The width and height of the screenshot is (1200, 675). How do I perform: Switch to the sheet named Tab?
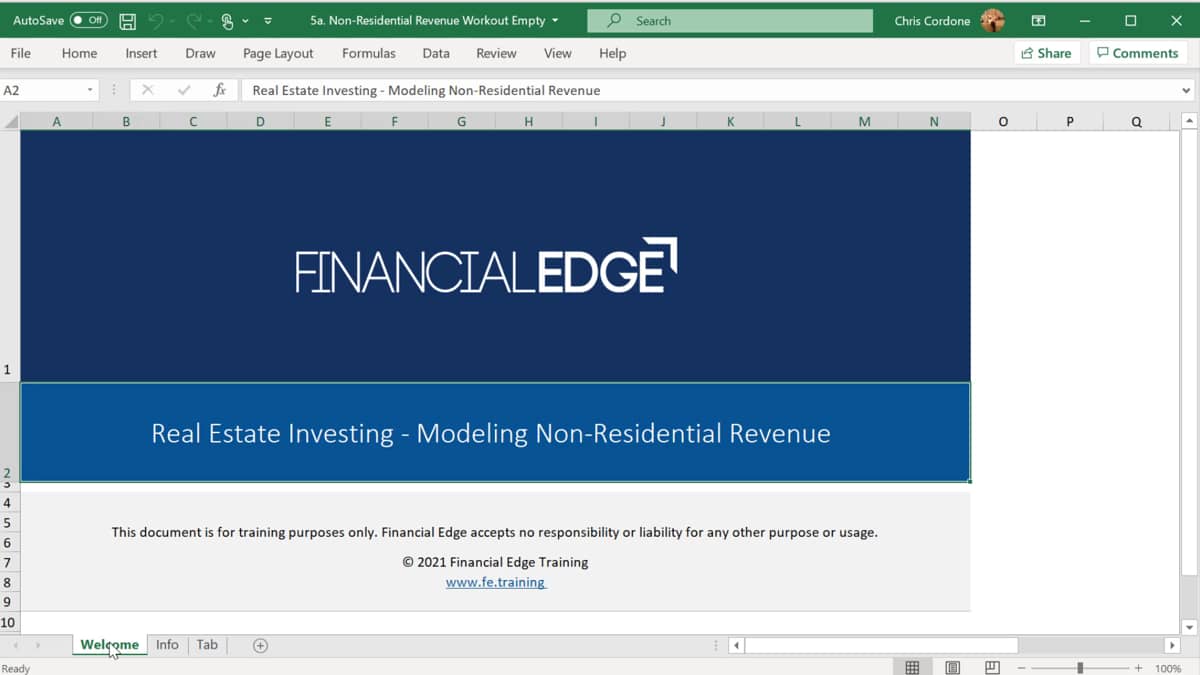(x=207, y=645)
